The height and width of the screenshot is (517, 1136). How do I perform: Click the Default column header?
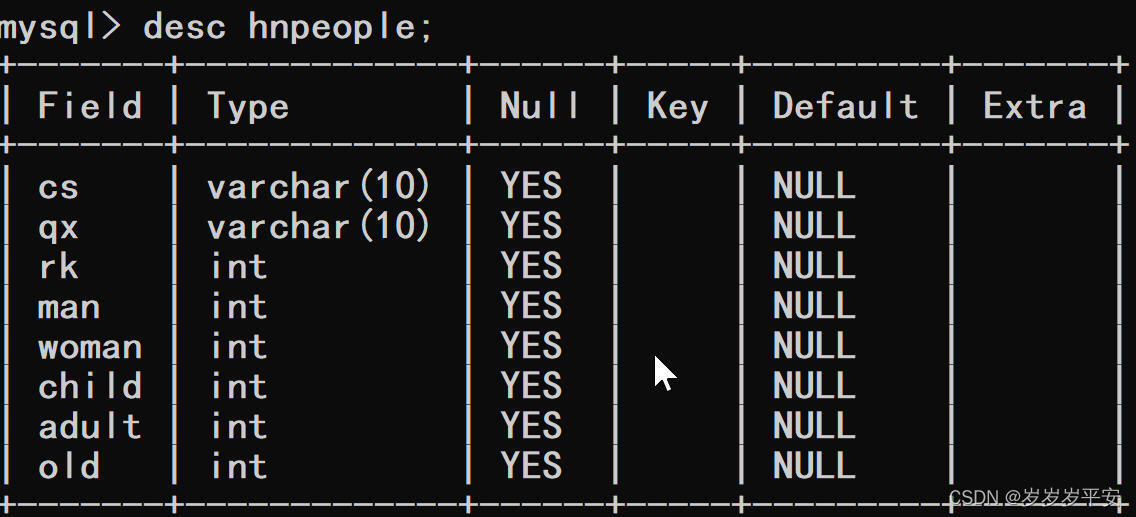845,106
